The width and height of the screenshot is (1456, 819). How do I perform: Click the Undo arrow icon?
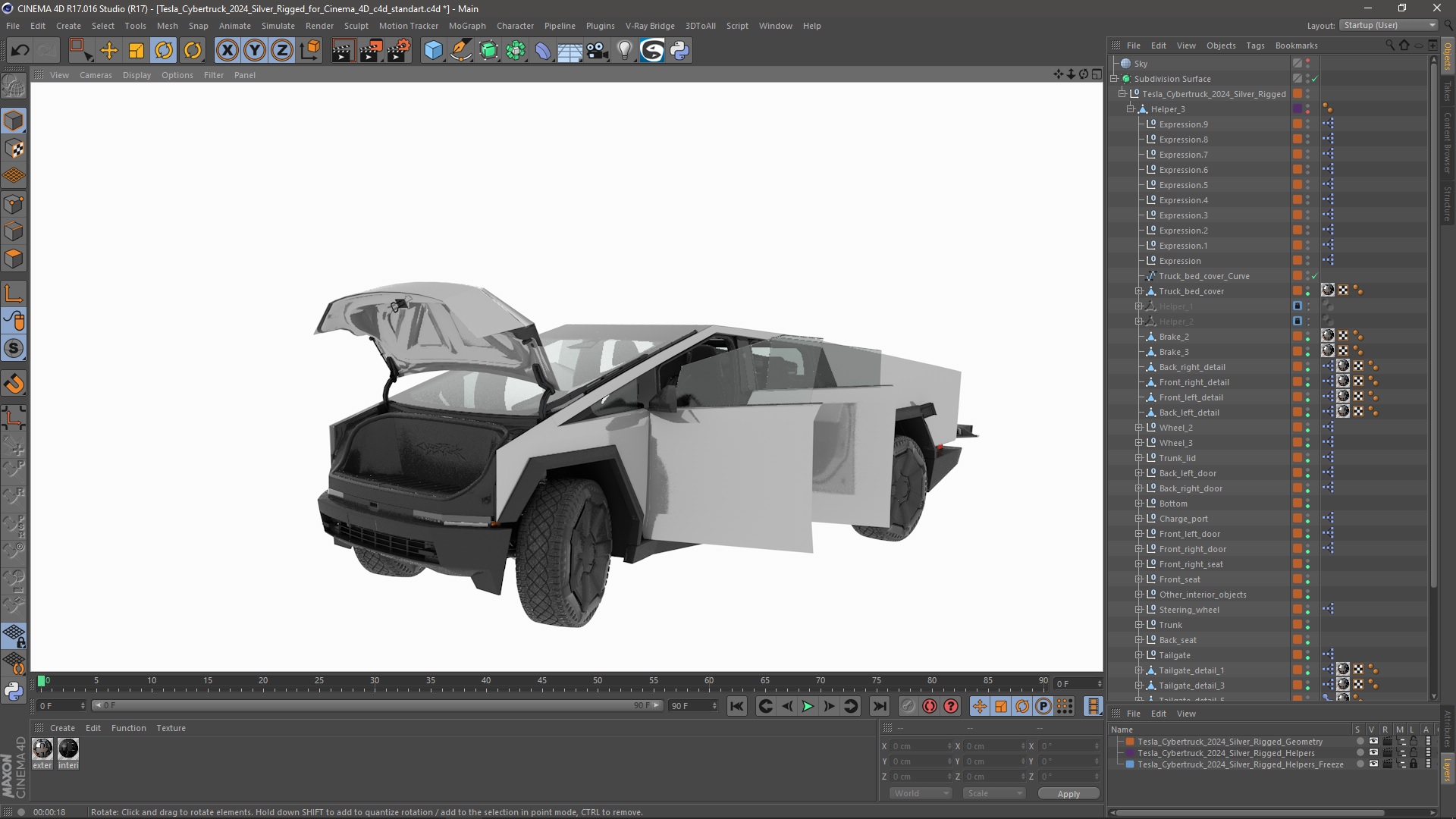coord(20,51)
